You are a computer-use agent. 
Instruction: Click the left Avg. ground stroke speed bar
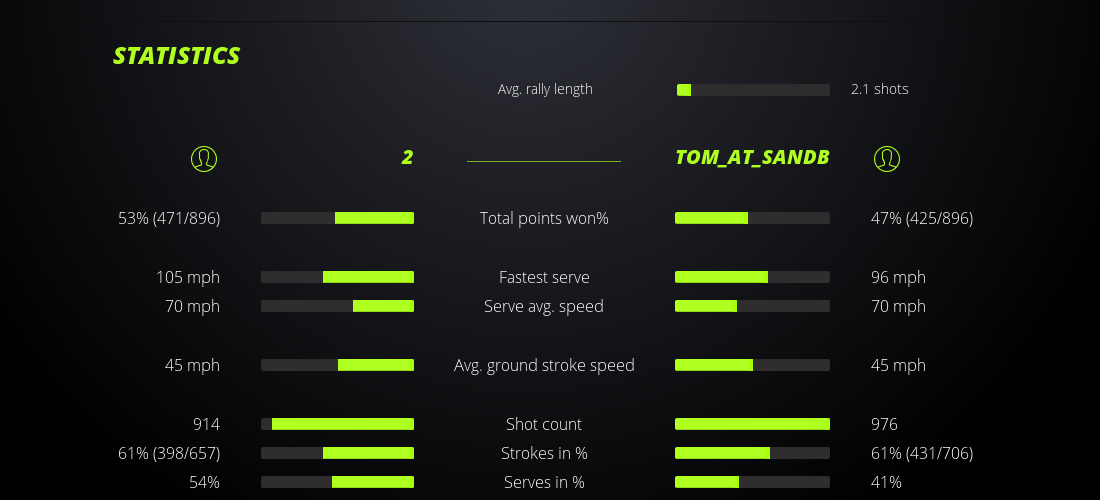(x=337, y=365)
